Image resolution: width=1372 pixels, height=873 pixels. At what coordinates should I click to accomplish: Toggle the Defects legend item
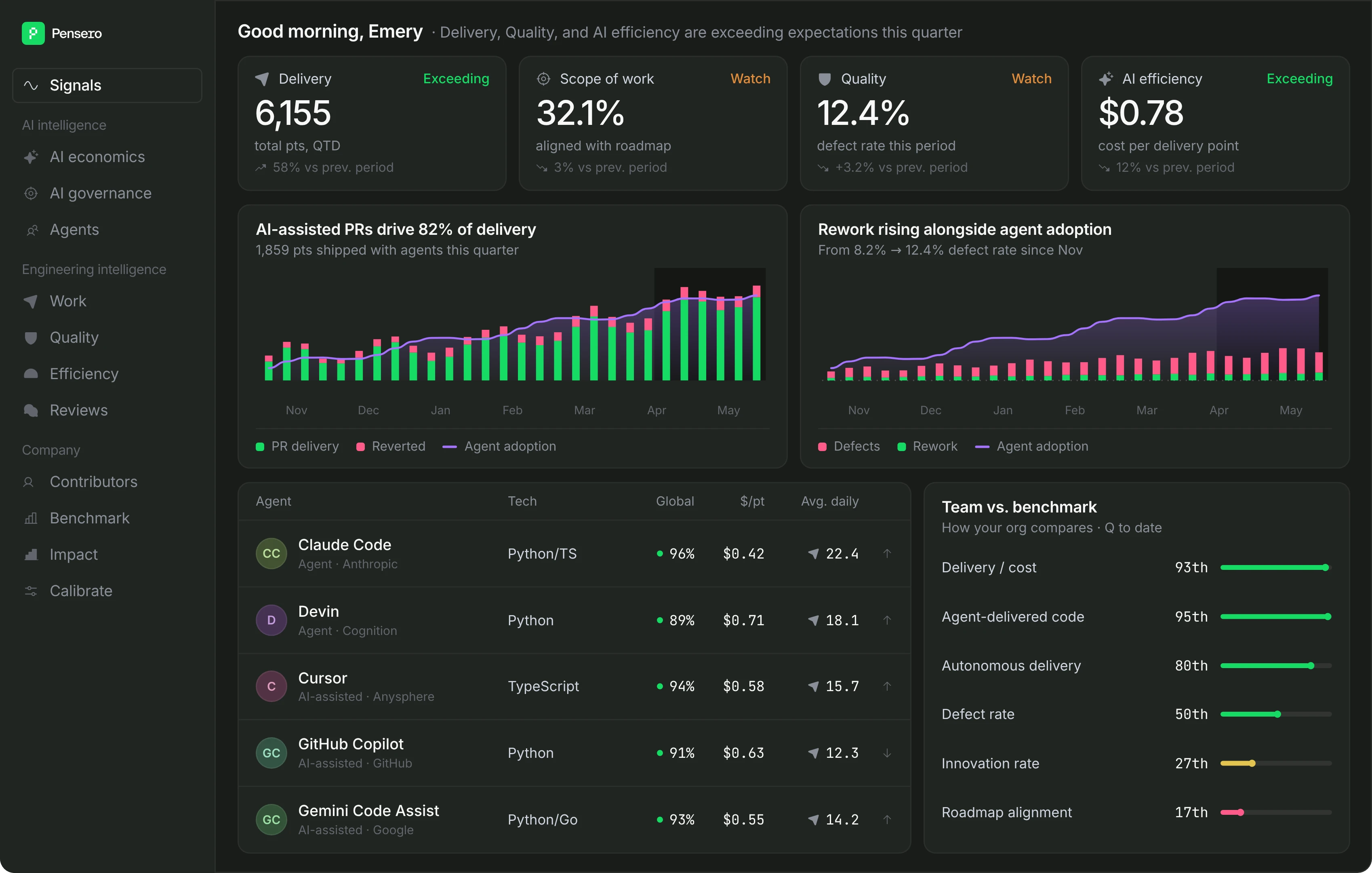(x=848, y=446)
